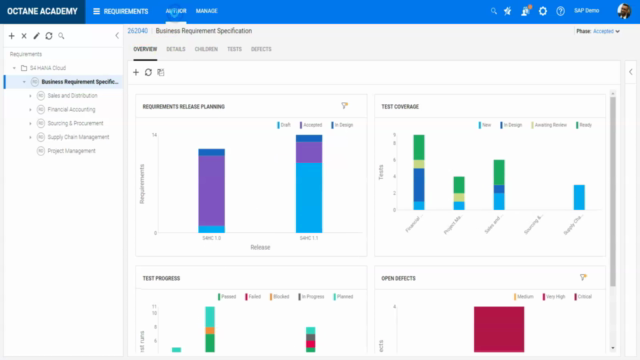Switch to the Overview tab
The width and height of the screenshot is (640, 360).
pos(145,49)
